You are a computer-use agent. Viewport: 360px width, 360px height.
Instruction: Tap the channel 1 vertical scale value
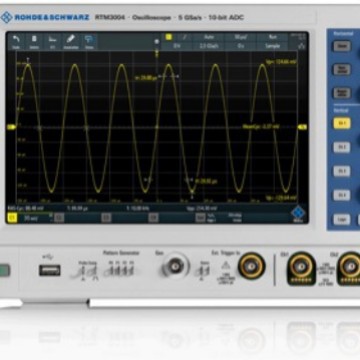(x=31, y=218)
